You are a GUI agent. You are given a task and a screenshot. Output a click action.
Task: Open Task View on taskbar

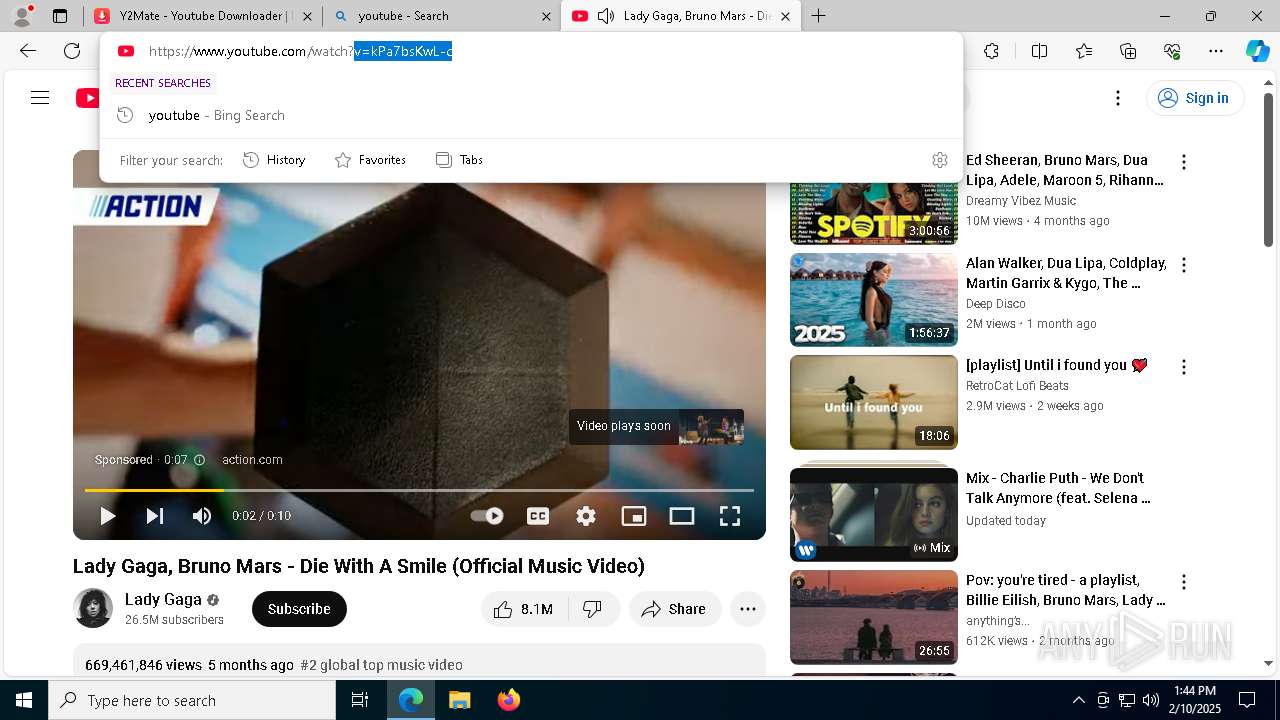point(360,700)
